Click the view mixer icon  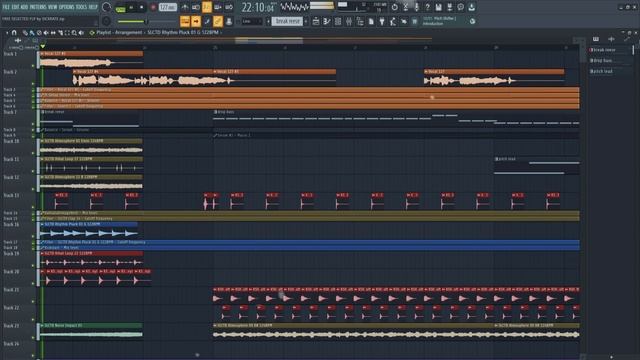point(349,21)
